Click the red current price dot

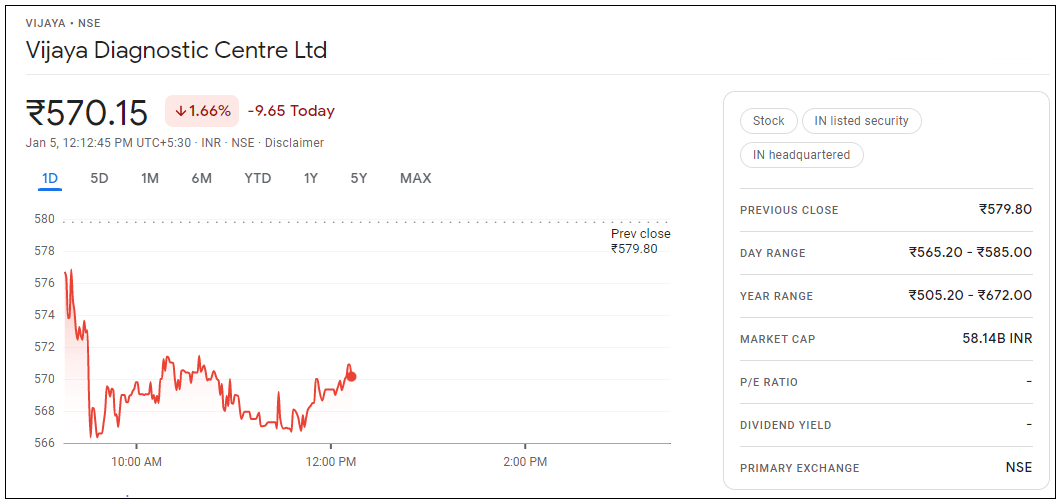point(351,376)
